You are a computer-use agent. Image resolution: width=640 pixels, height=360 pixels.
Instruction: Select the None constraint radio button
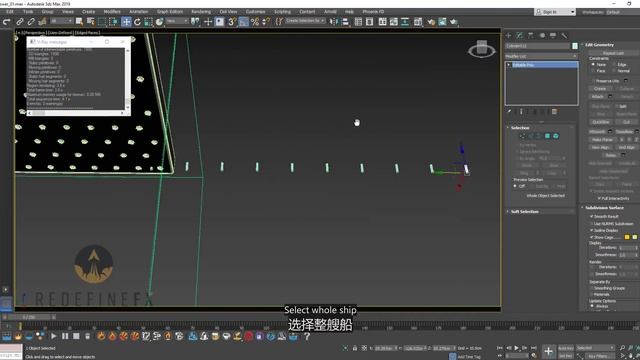point(593,64)
